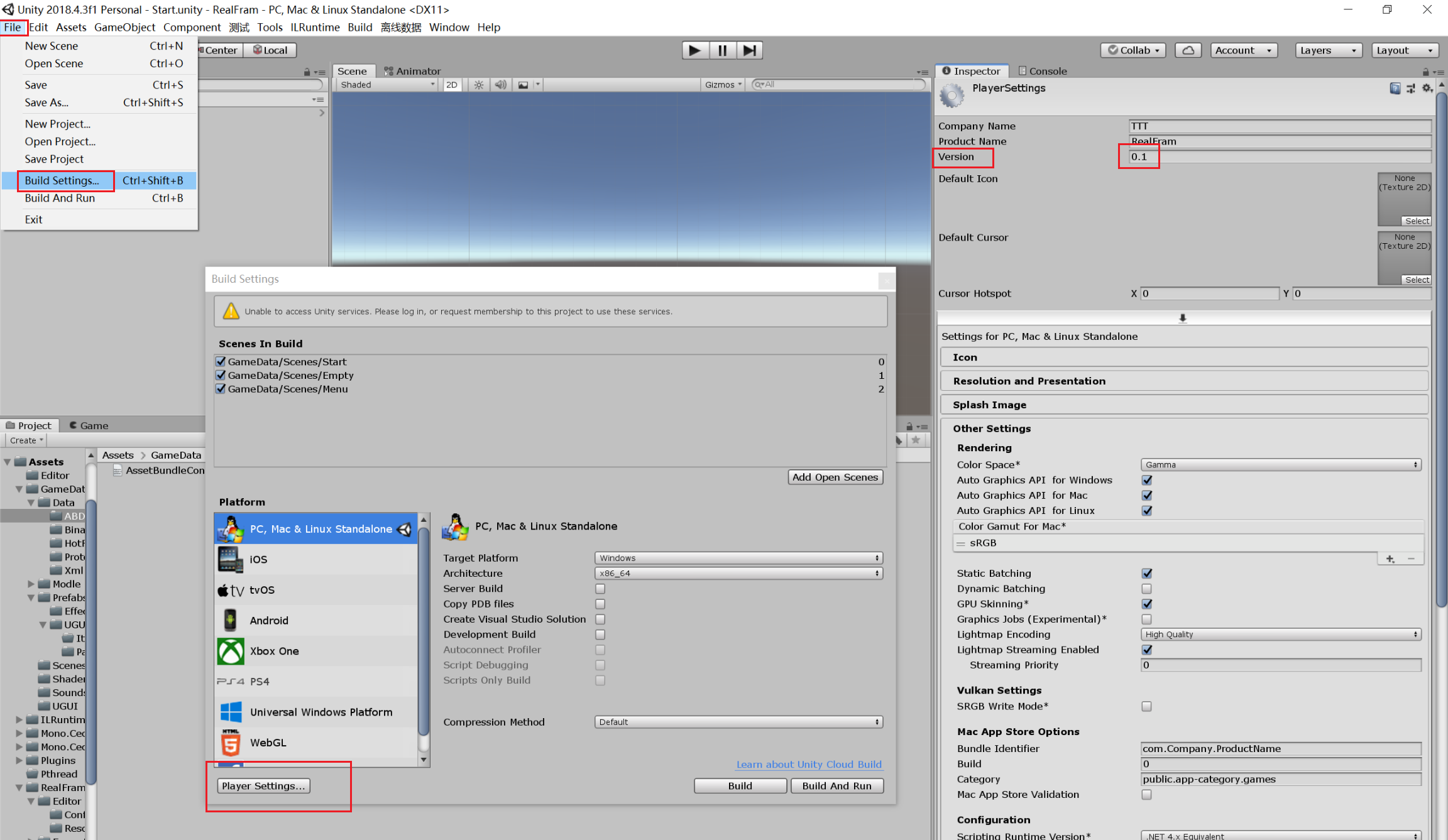Switch to the Game tab
This screenshot has width=1448, height=840.
89,425
